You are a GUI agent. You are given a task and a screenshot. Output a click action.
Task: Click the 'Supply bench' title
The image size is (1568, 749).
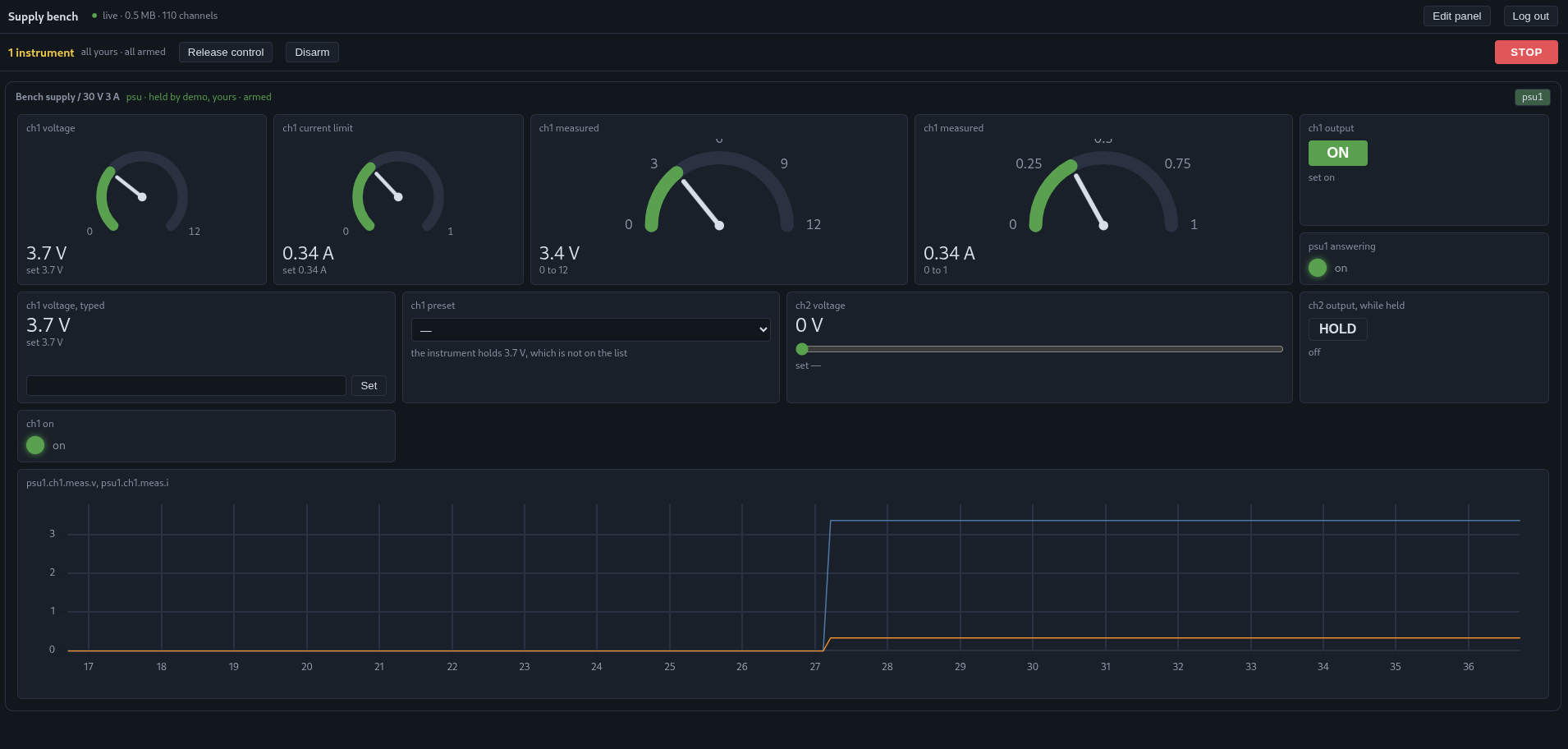pyautogui.click(x=43, y=16)
